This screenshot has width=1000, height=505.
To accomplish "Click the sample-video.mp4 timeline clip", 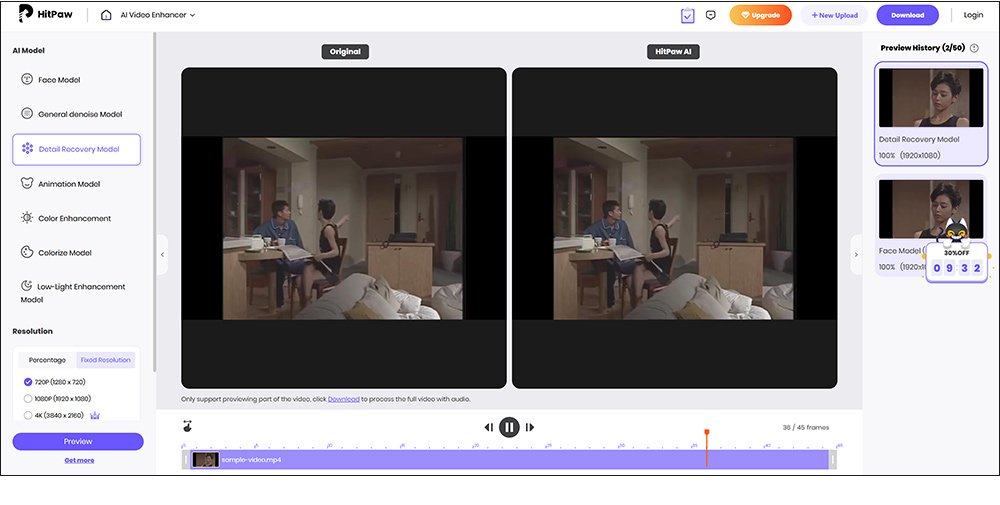I will click(509, 460).
